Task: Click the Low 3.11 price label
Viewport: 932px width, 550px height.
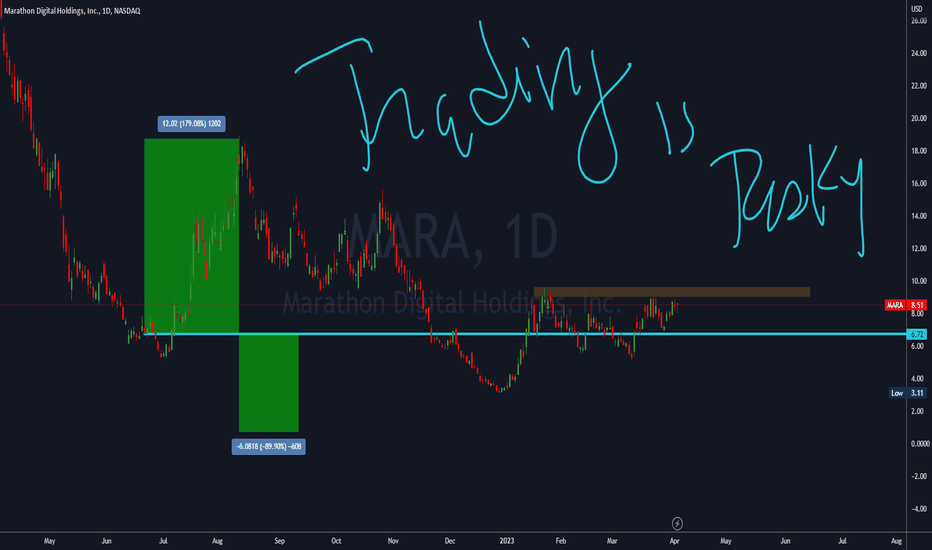Action: pos(908,393)
